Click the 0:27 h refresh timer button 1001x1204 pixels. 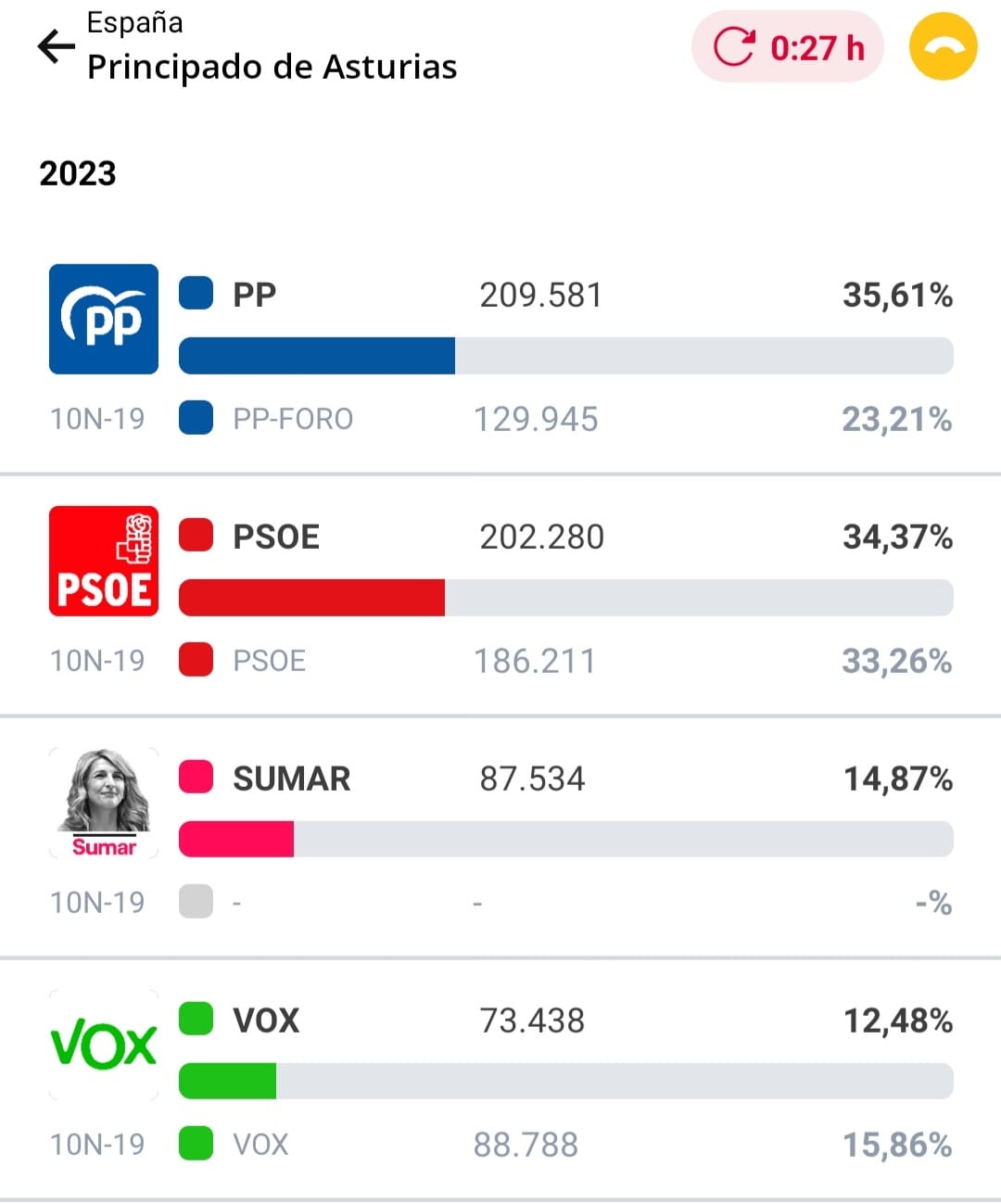tap(787, 45)
